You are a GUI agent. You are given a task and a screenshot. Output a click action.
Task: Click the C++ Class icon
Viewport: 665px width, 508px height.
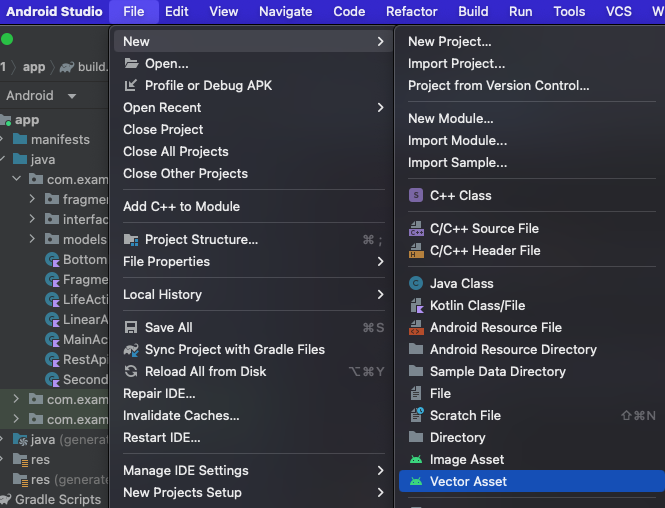[416, 195]
